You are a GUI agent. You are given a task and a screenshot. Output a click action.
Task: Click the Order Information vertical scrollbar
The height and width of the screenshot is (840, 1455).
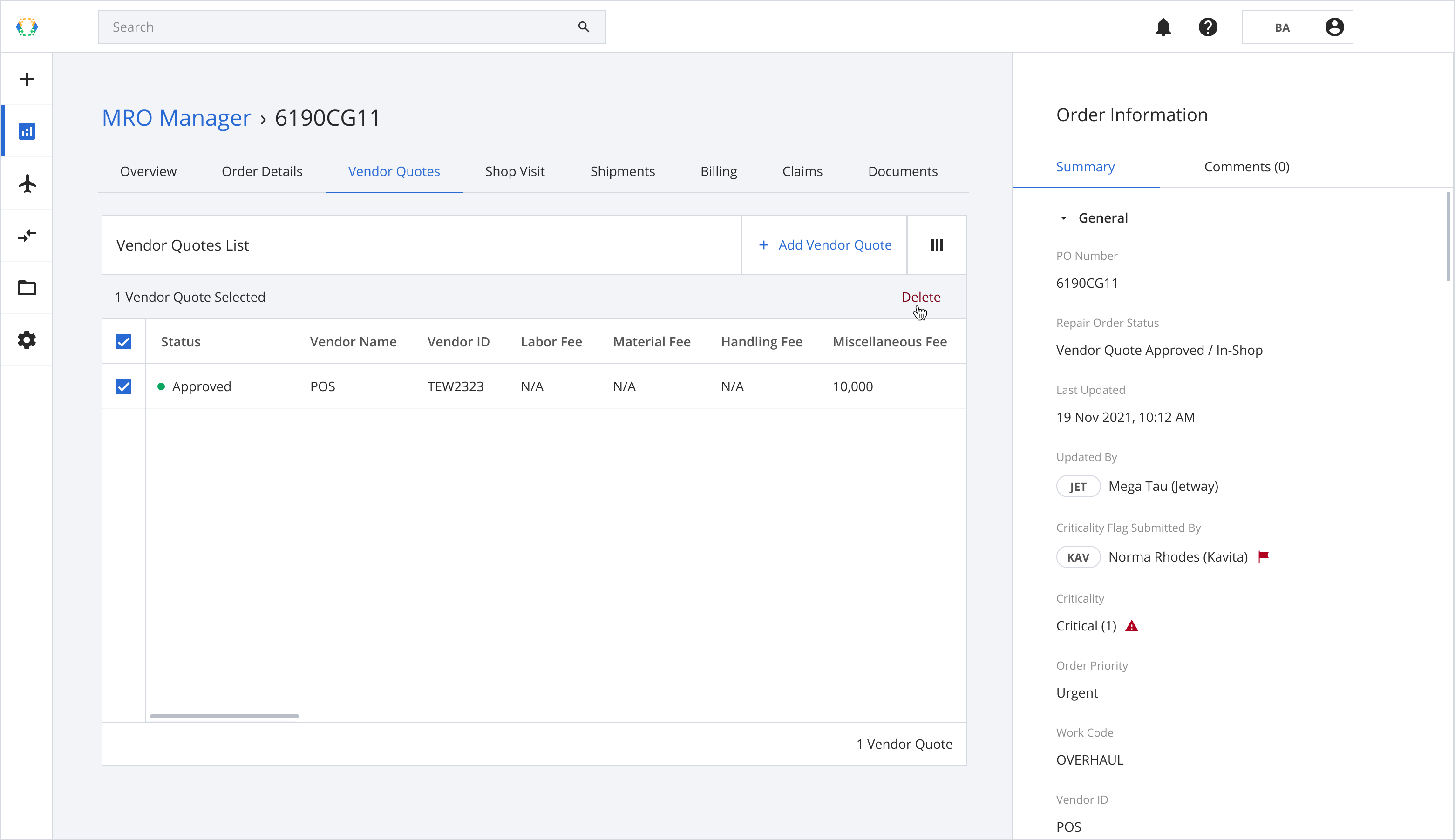click(x=1448, y=237)
